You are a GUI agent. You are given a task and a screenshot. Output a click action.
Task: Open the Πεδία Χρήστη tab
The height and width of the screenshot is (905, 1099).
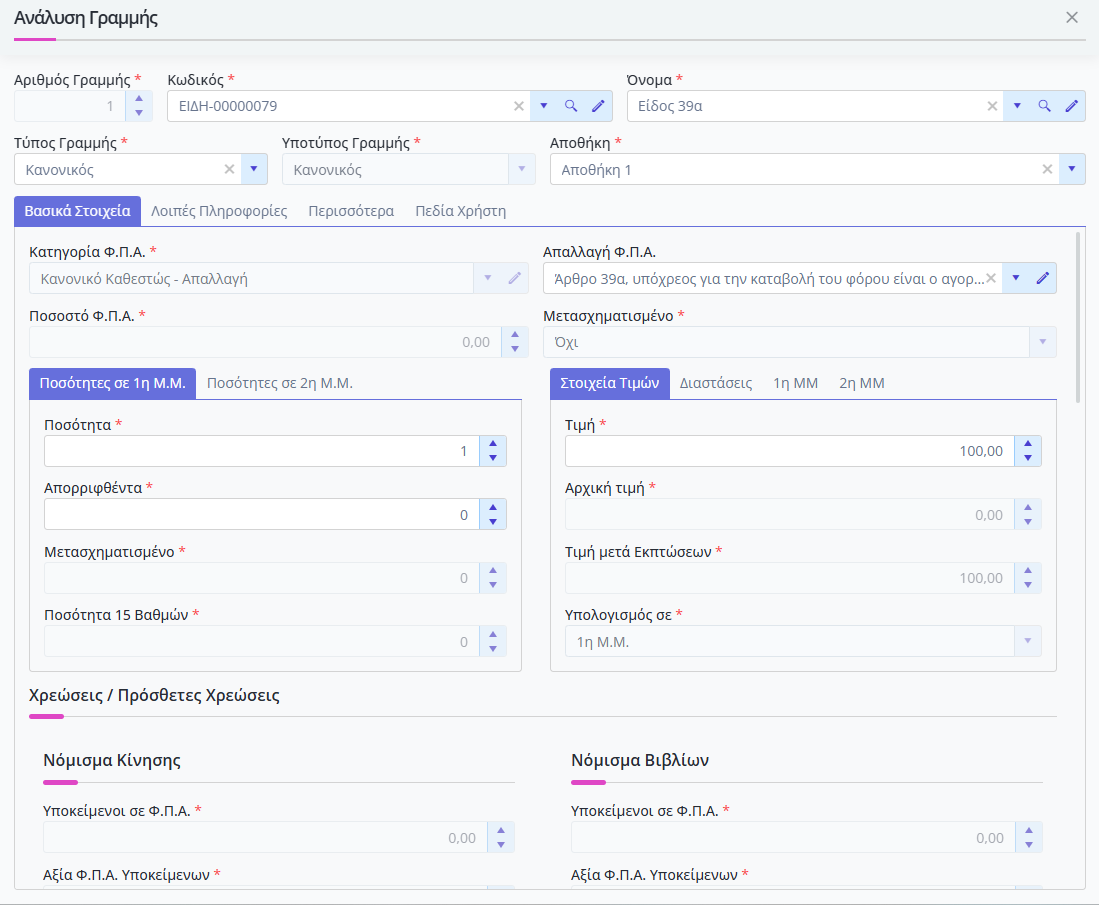[x=460, y=211]
